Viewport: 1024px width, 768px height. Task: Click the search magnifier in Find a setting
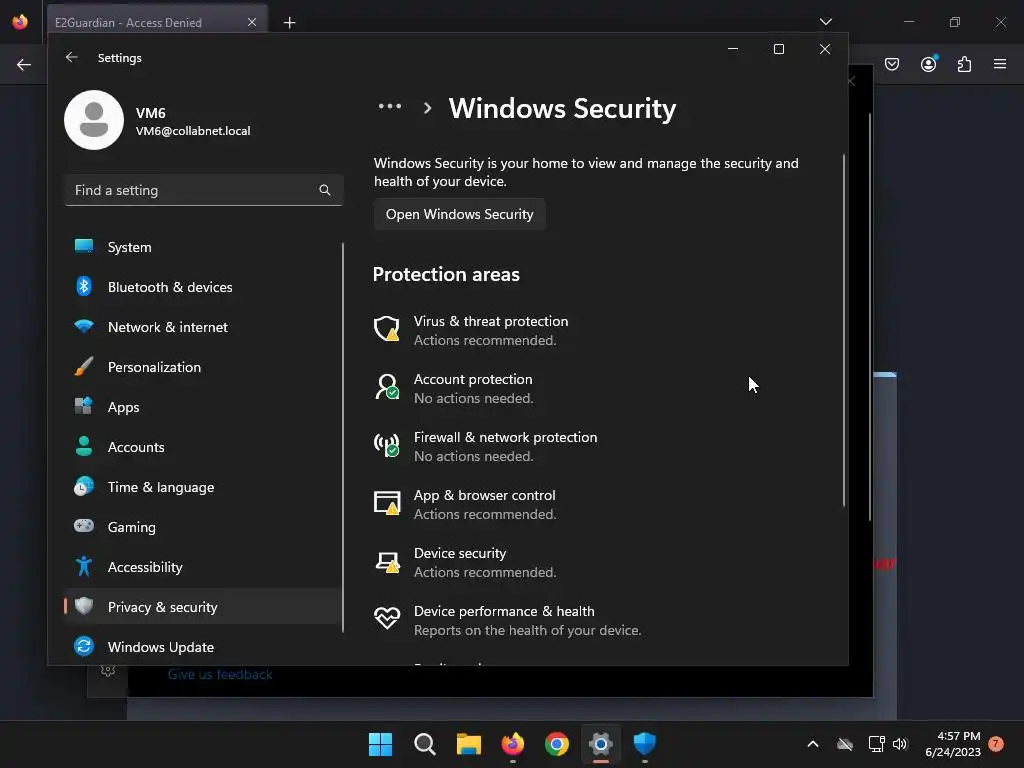point(325,190)
